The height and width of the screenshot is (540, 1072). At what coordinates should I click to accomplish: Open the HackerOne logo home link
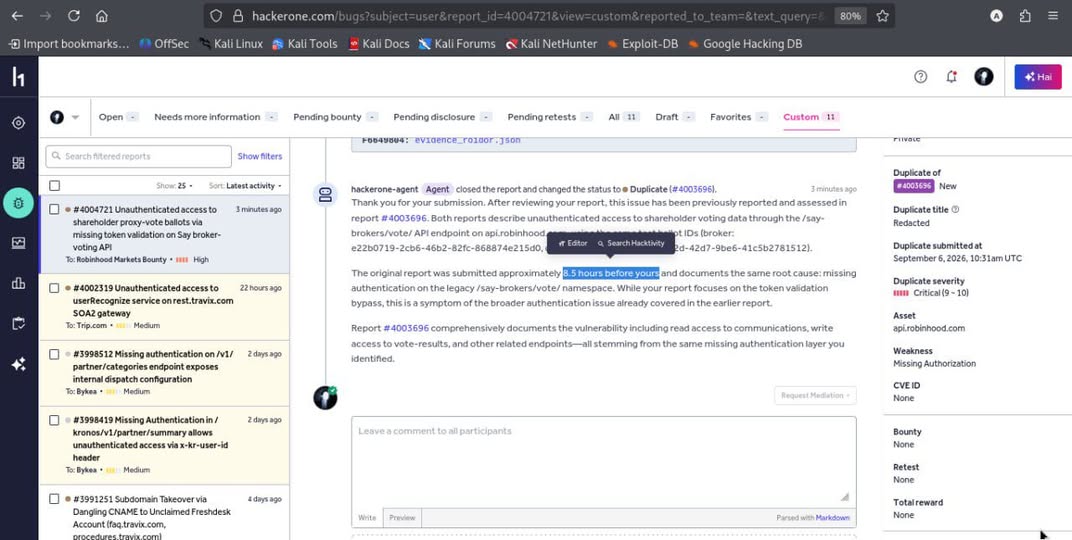pos(18,77)
